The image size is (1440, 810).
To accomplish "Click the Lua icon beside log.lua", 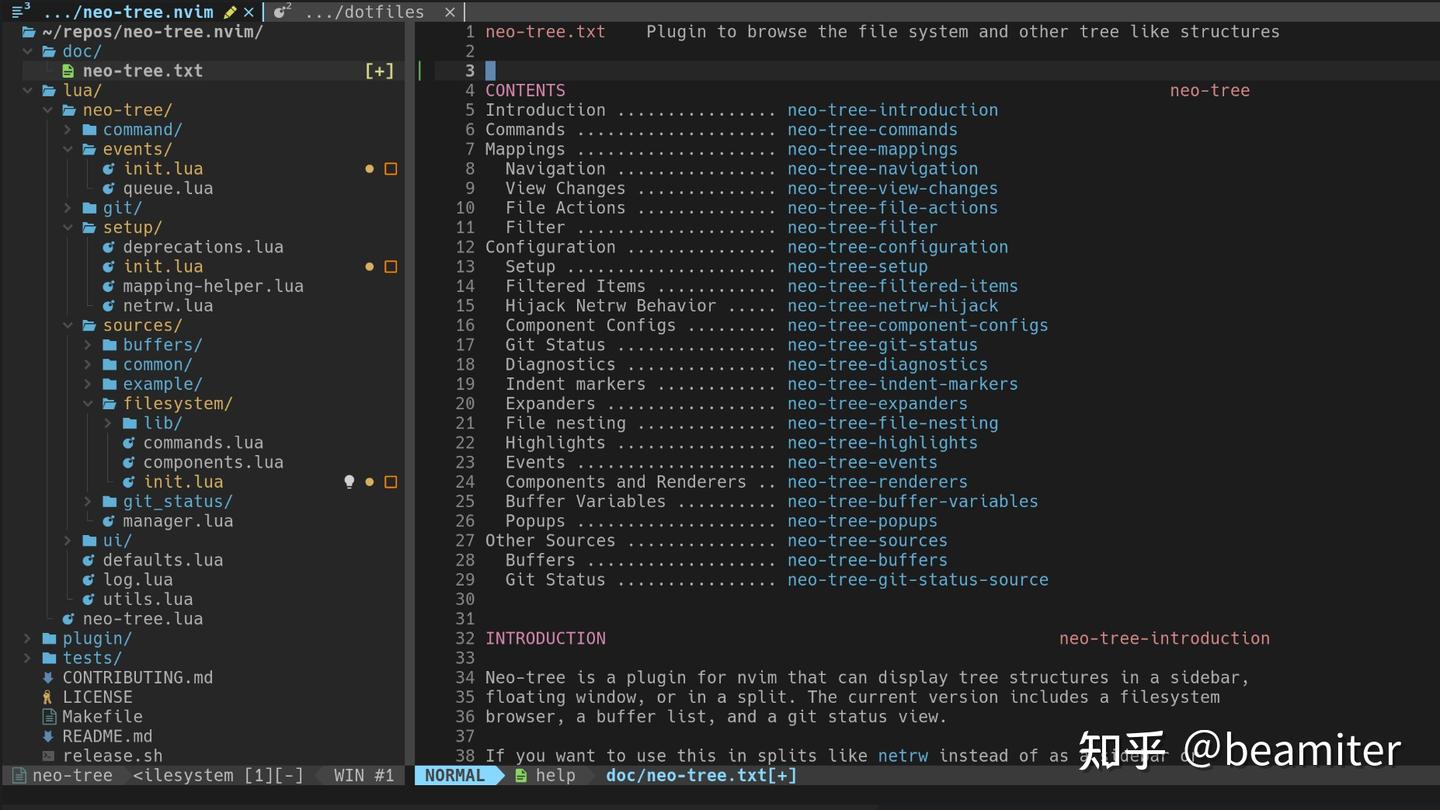I will click(x=89, y=580).
